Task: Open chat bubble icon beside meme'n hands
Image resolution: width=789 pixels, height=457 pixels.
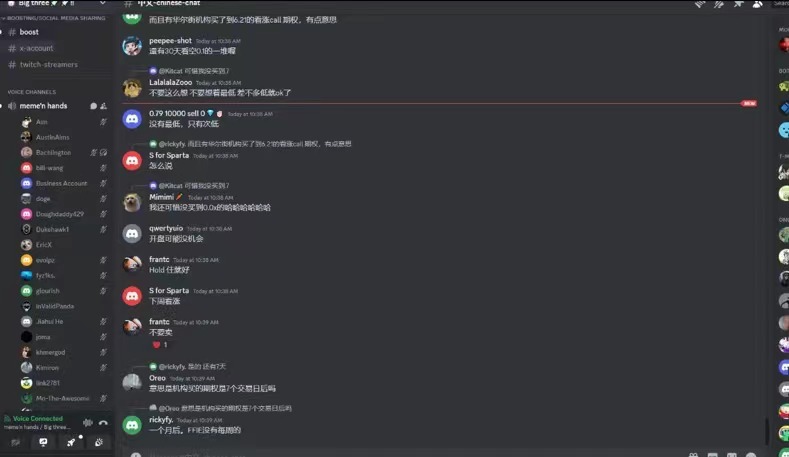Action: [x=93, y=106]
